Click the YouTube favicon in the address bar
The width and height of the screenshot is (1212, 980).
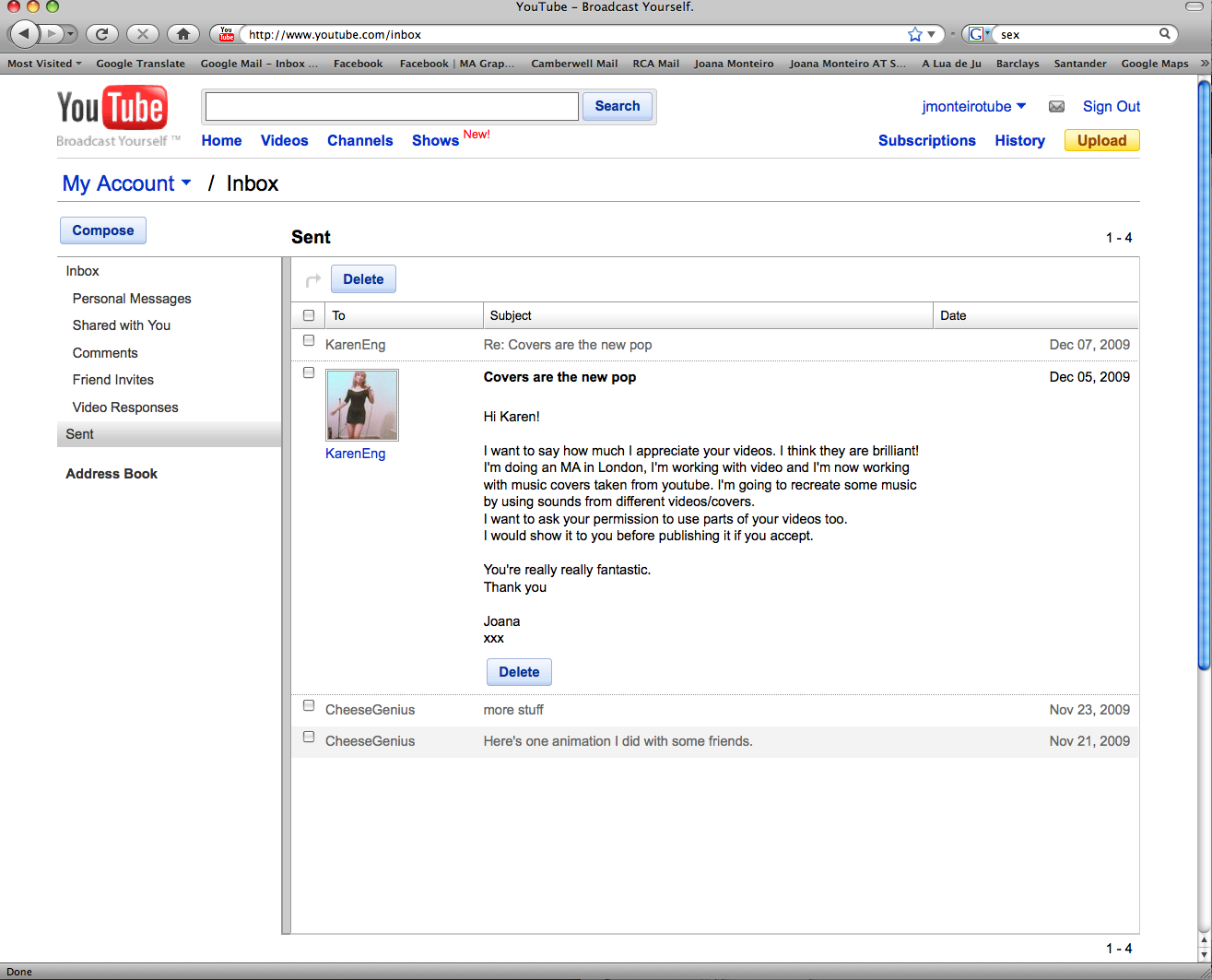tap(227, 34)
